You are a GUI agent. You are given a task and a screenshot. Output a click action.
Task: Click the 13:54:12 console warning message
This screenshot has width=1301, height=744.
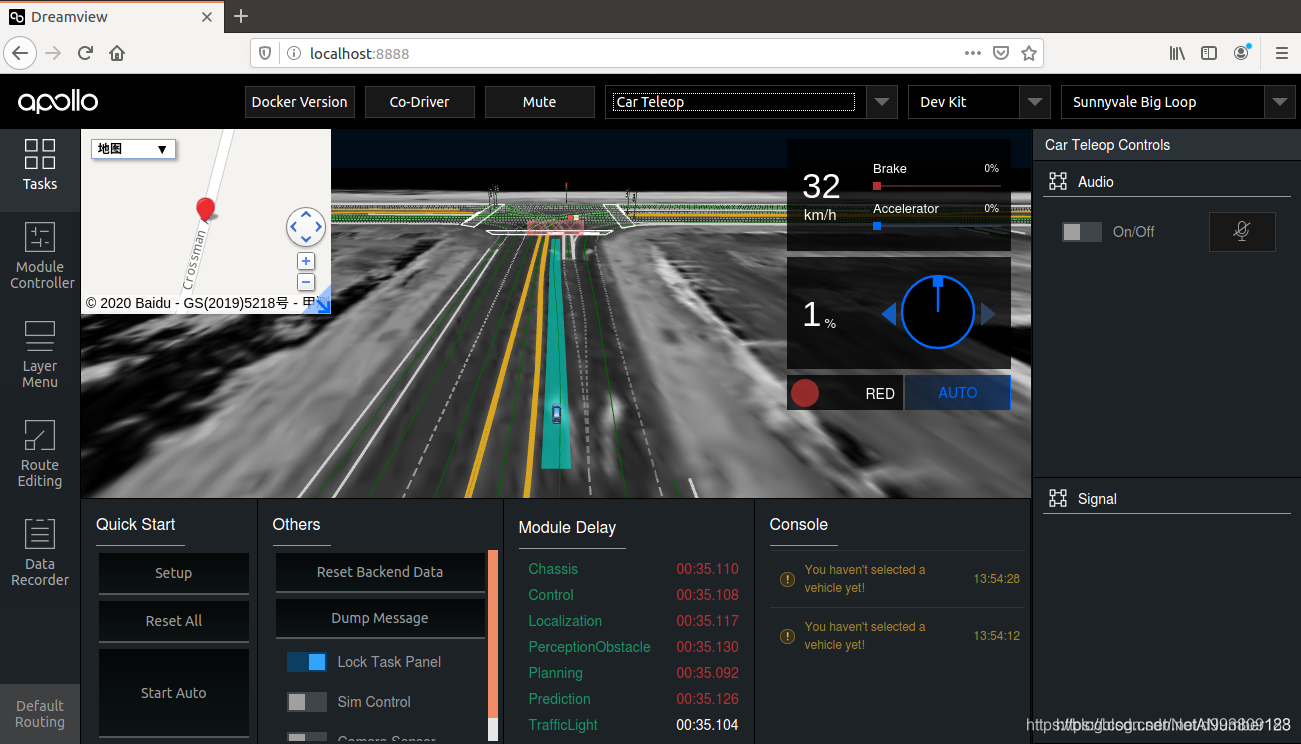click(x=898, y=636)
